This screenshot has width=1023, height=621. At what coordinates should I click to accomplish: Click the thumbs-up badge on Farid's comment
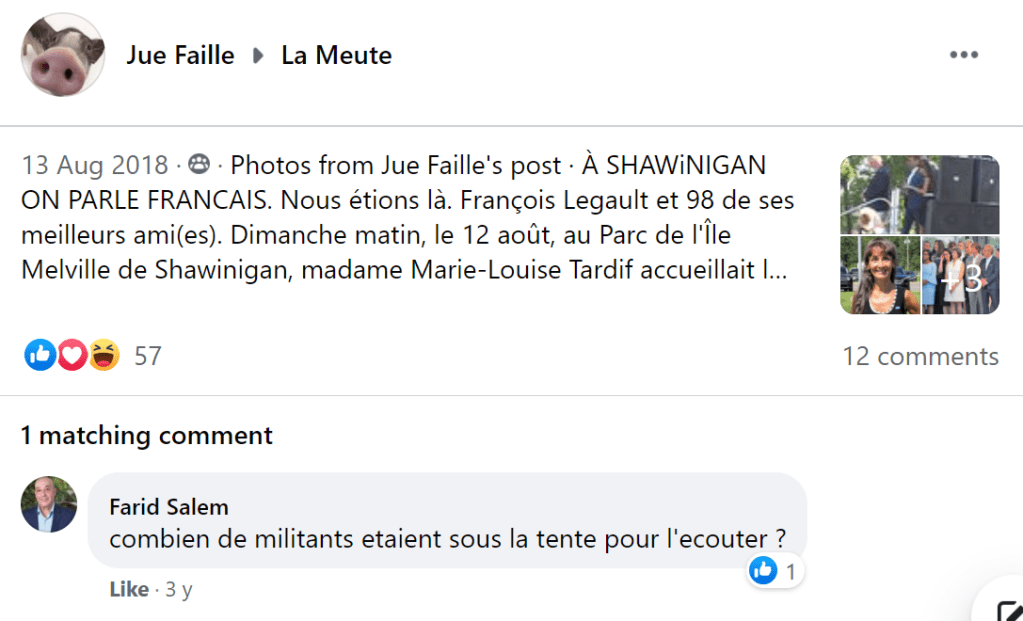[763, 571]
